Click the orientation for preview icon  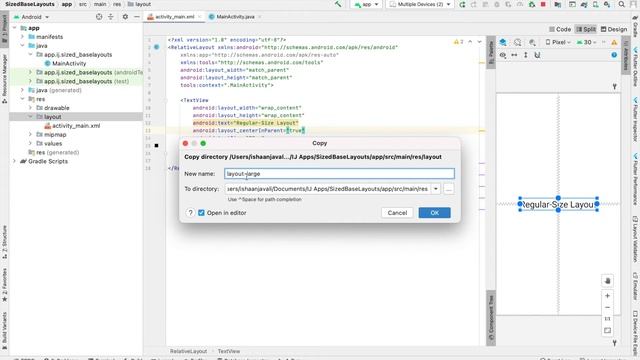pos(518,42)
